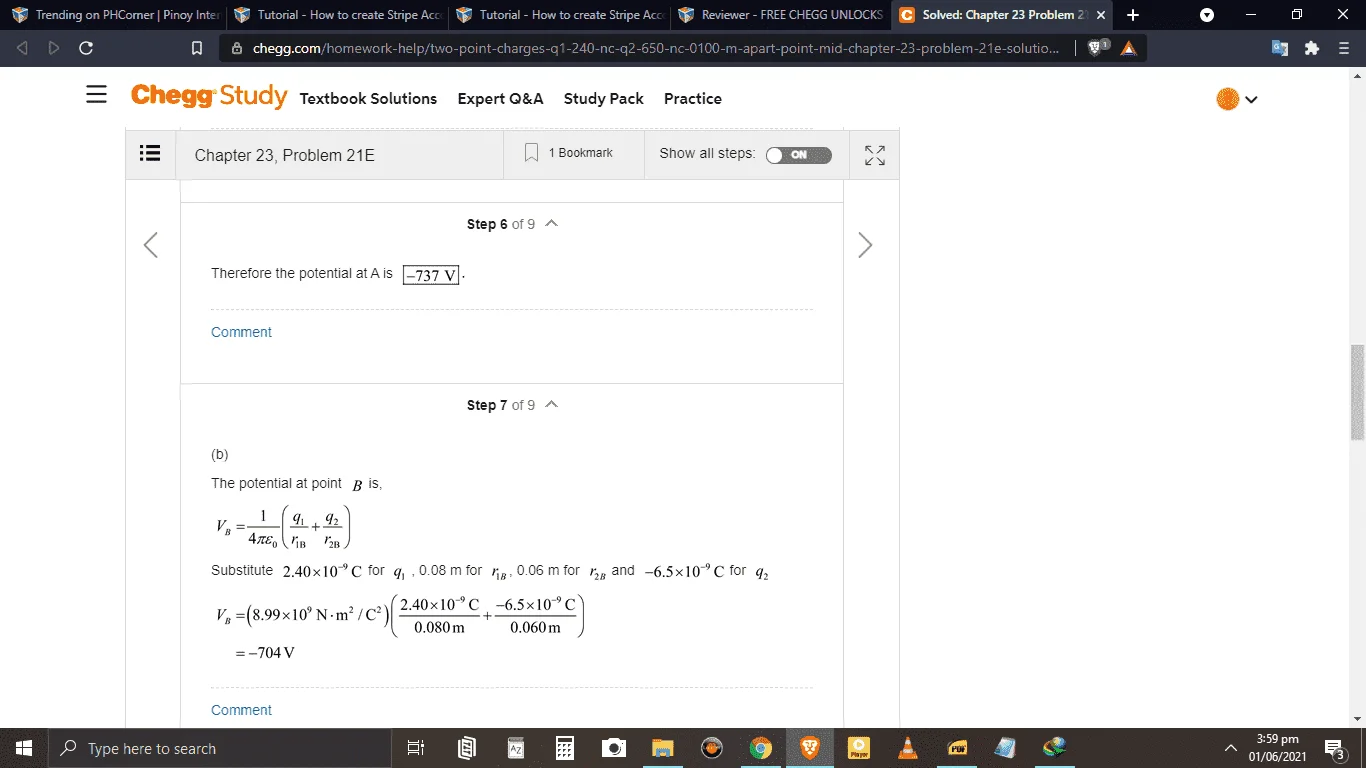Open Google Chrome from the taskbar

761,748
